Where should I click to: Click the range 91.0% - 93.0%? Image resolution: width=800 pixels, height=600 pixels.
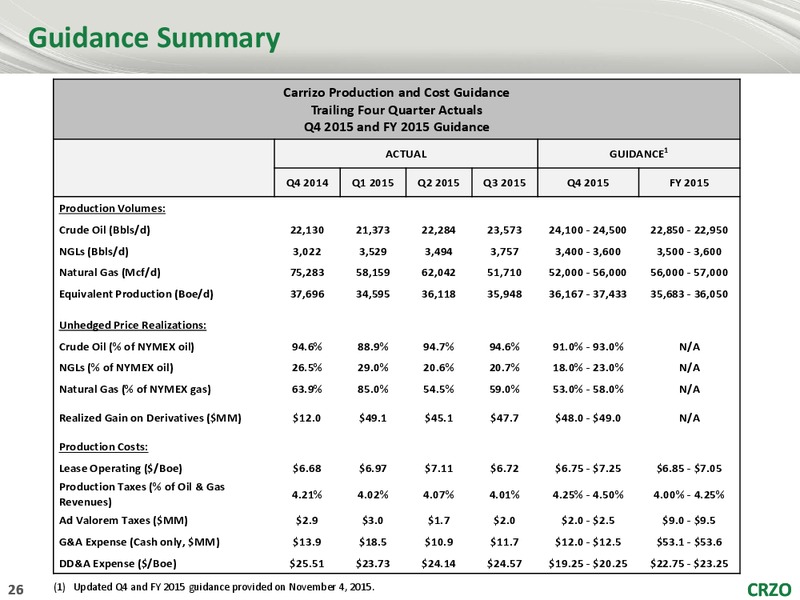coord(588,347)
